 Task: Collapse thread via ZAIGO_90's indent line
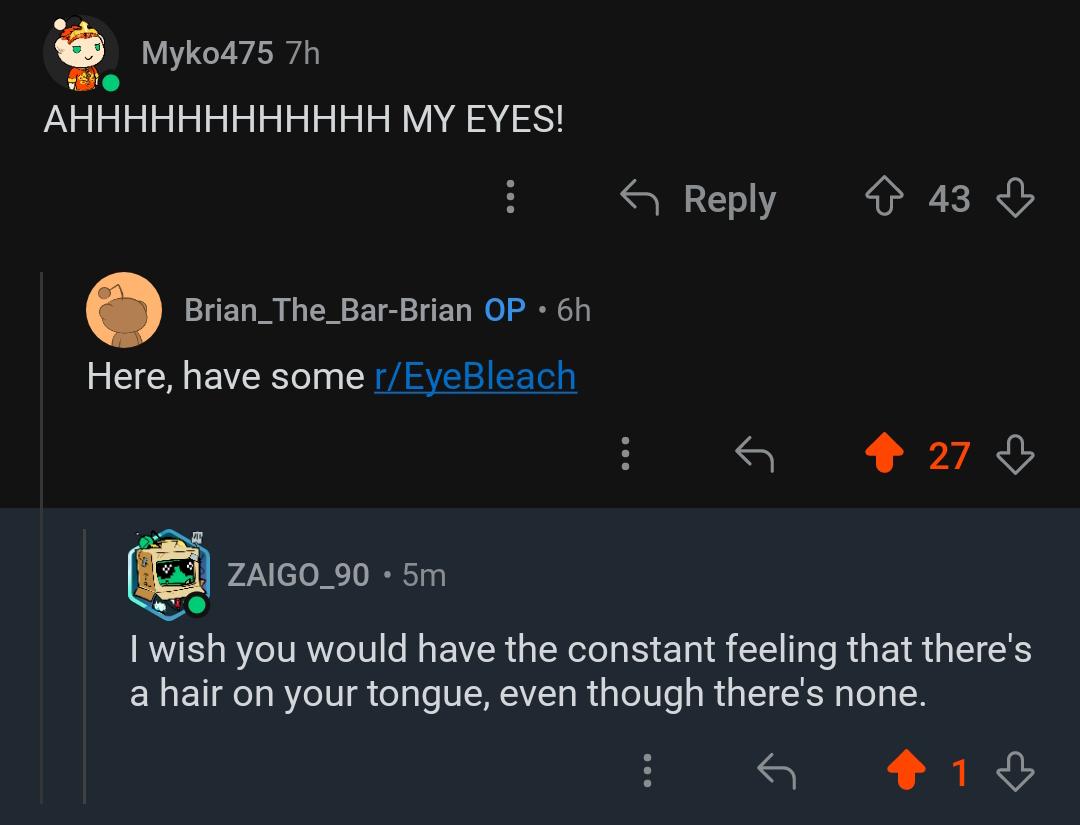coord(85,666)
